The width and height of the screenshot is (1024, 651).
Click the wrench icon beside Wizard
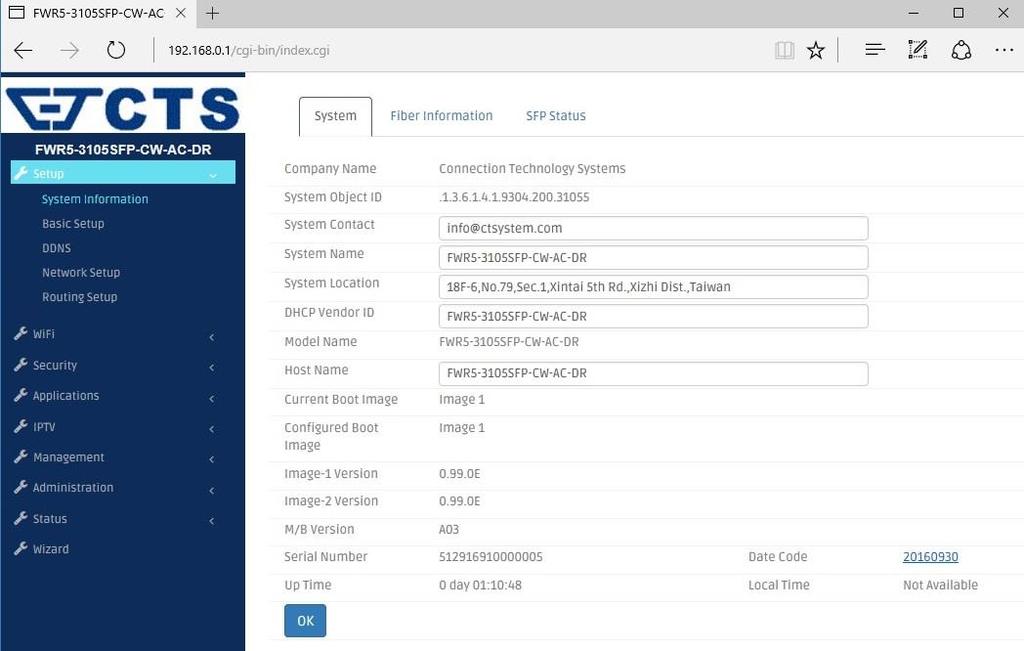(x=21, y=548)
